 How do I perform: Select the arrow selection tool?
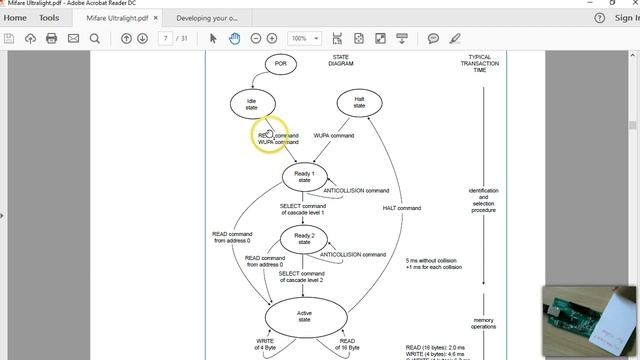click(213, 38)
